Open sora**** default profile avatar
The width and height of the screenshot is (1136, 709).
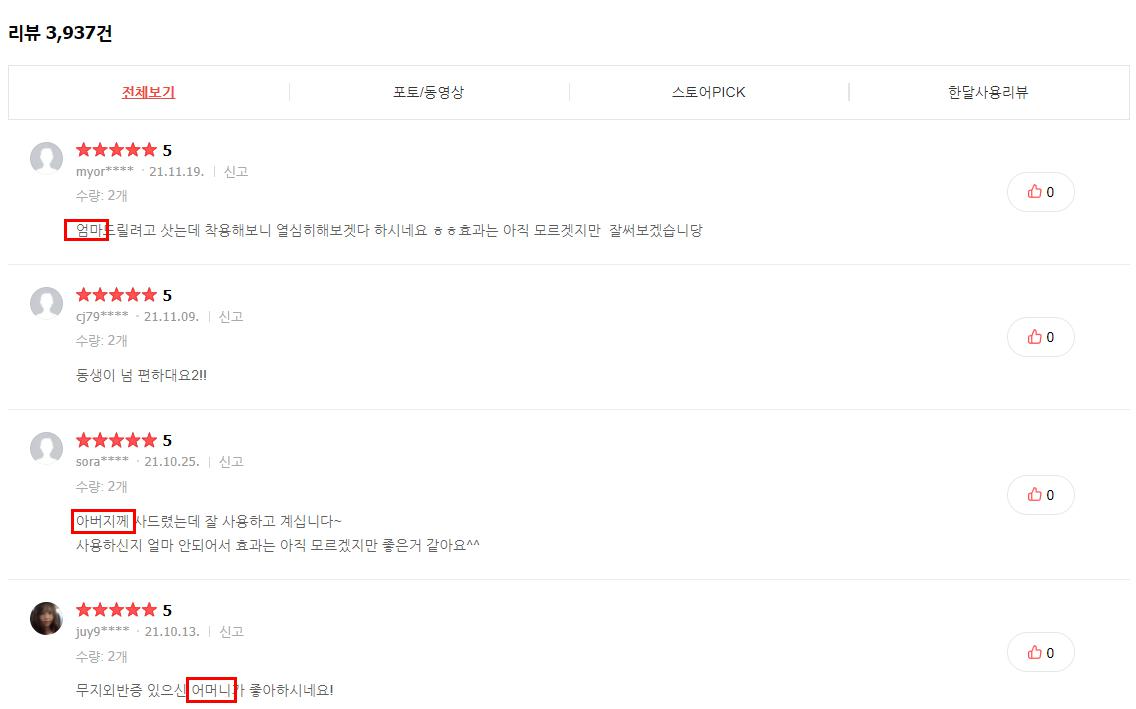click(x=46, y=448)
